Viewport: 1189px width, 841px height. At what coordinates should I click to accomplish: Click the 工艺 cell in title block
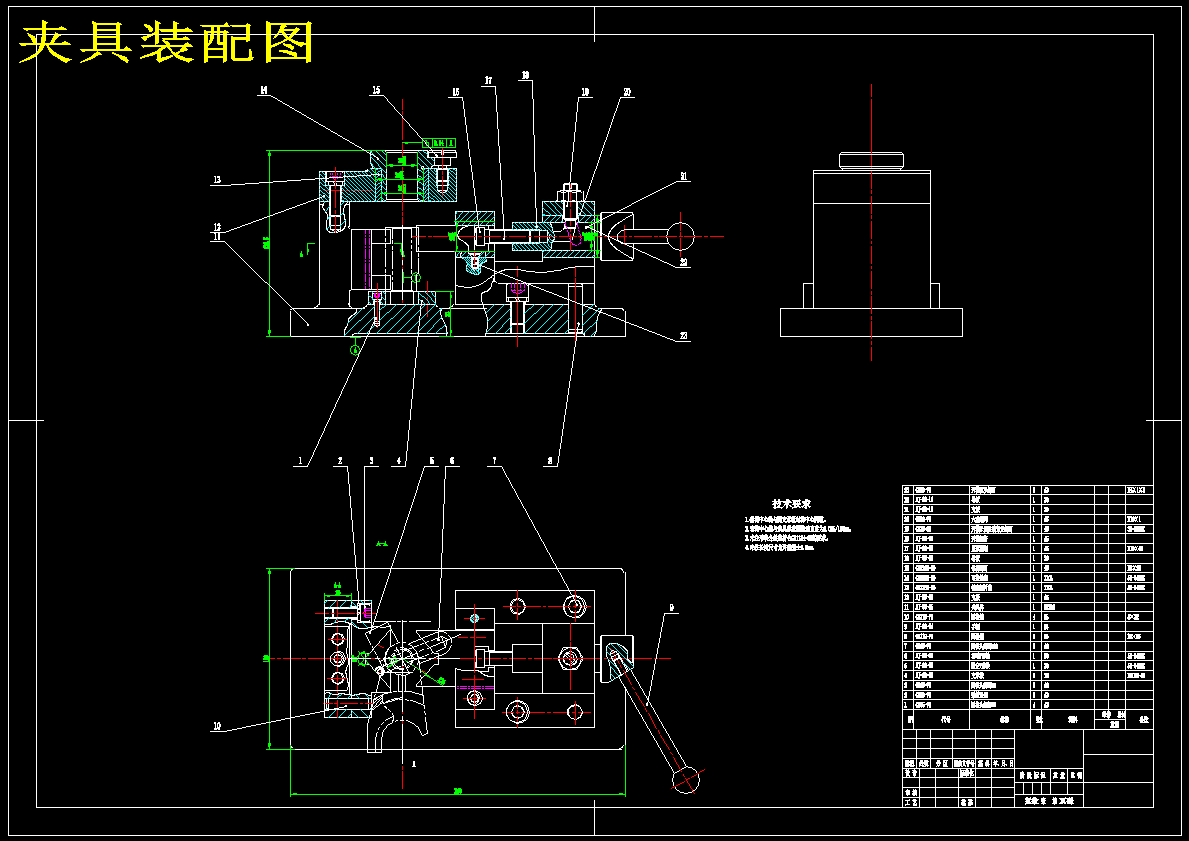(909, 802)
